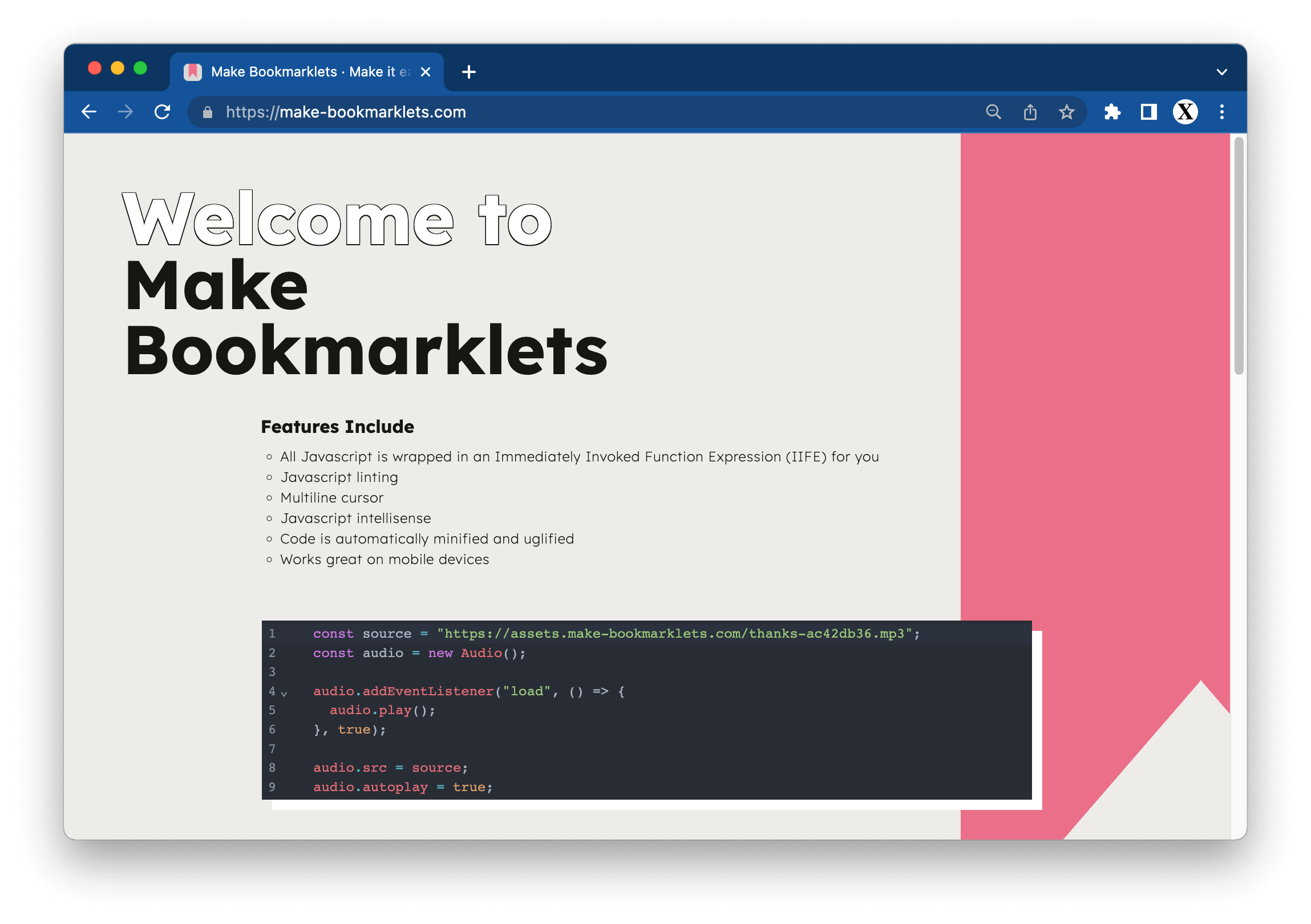Image resolution: width=1311 pixels, height=924 pixels.
Task: Toggle the side panel icon
Action: (1148, 112)
